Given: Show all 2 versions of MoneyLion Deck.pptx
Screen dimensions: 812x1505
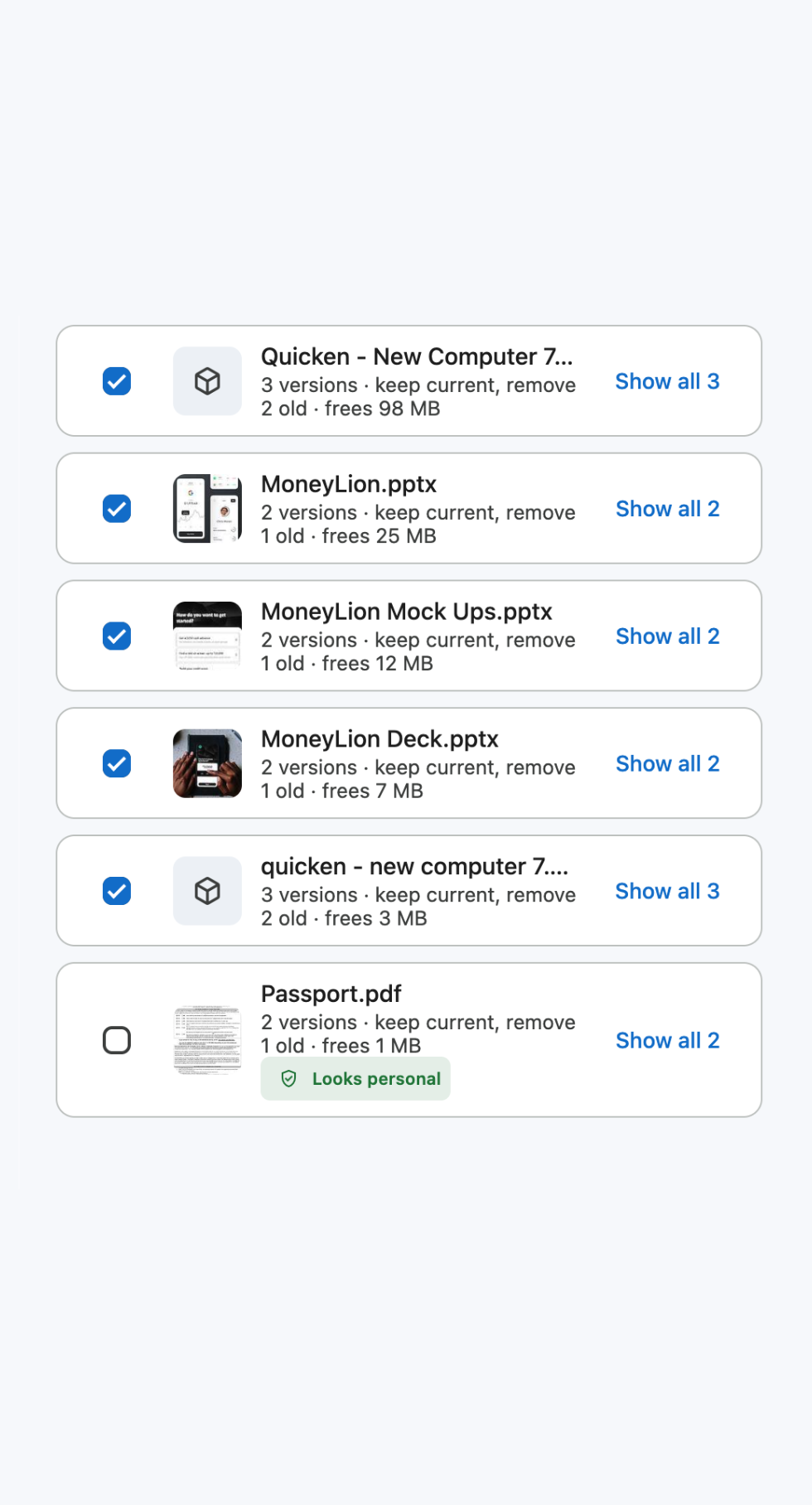Looking at the screenshot, I should [x=667, y=763].
